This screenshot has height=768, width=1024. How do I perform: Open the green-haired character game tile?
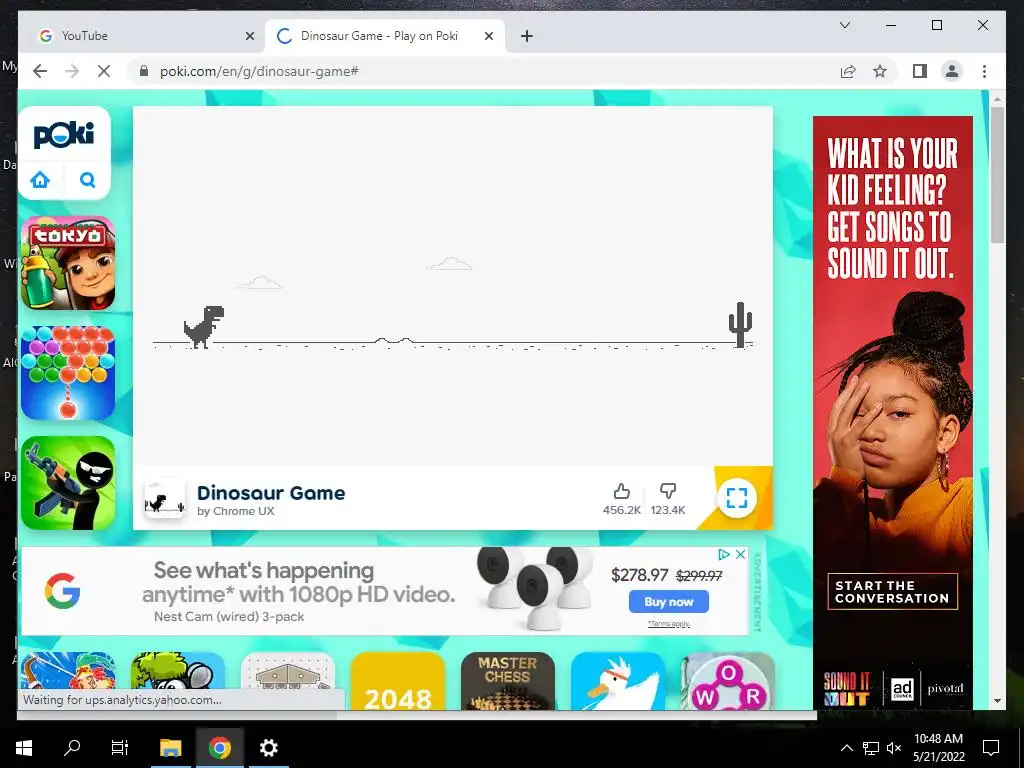tap(178, 681)
